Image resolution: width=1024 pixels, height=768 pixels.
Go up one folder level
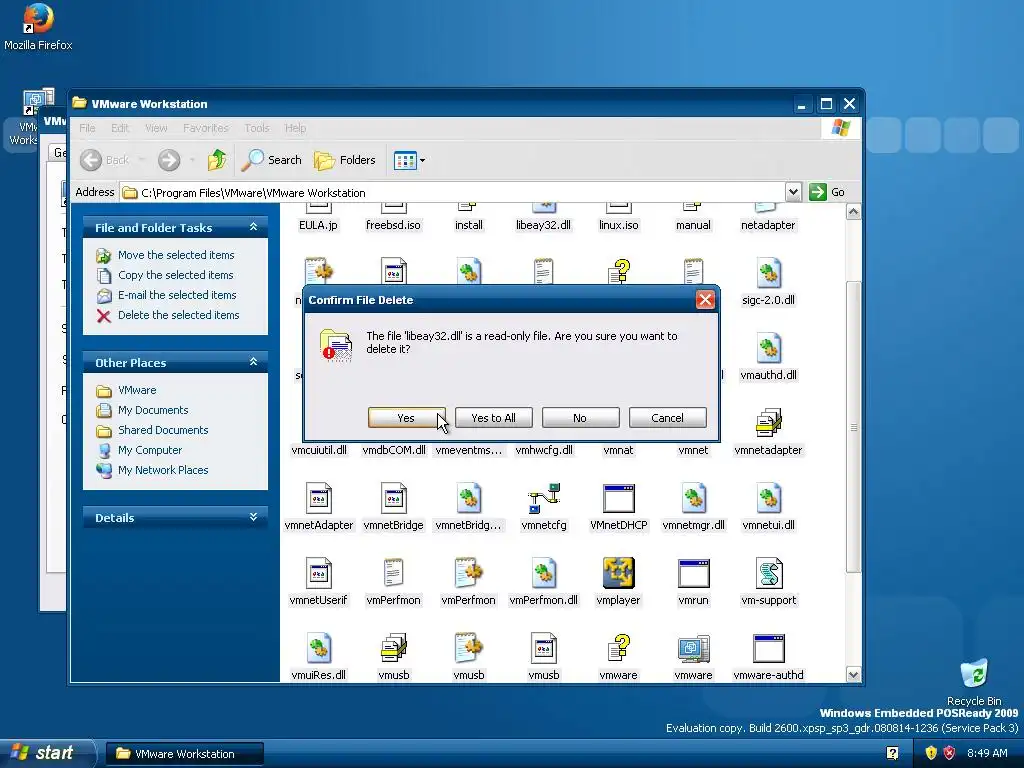coord(217,160)
